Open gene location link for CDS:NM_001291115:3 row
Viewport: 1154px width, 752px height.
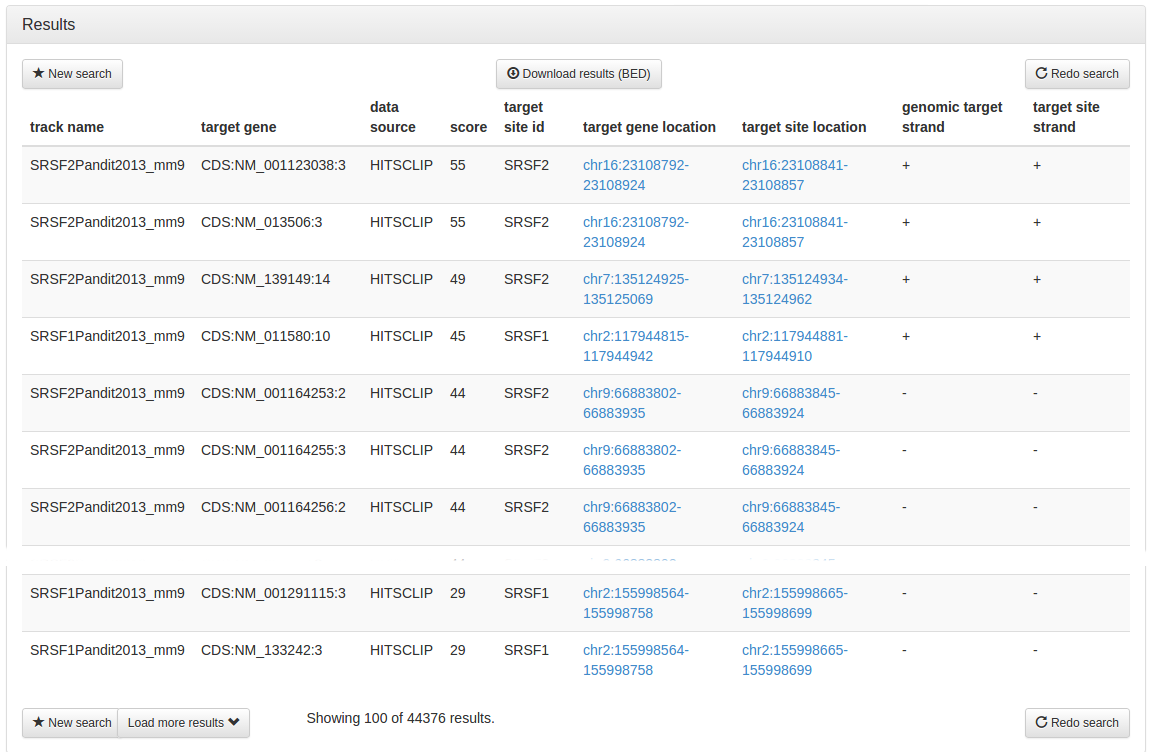click(x=636, y=603)
